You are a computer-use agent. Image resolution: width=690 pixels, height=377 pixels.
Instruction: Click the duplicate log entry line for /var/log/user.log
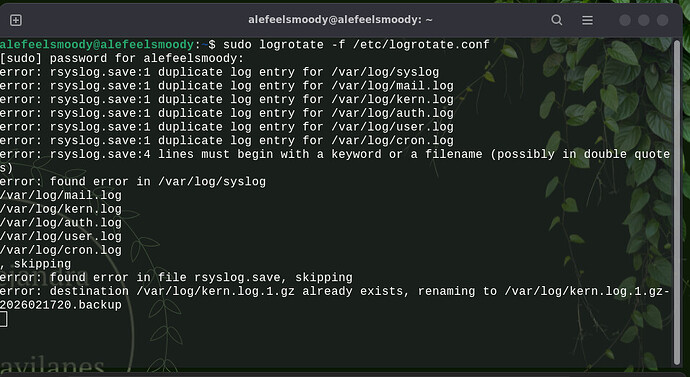pos(227,127)
